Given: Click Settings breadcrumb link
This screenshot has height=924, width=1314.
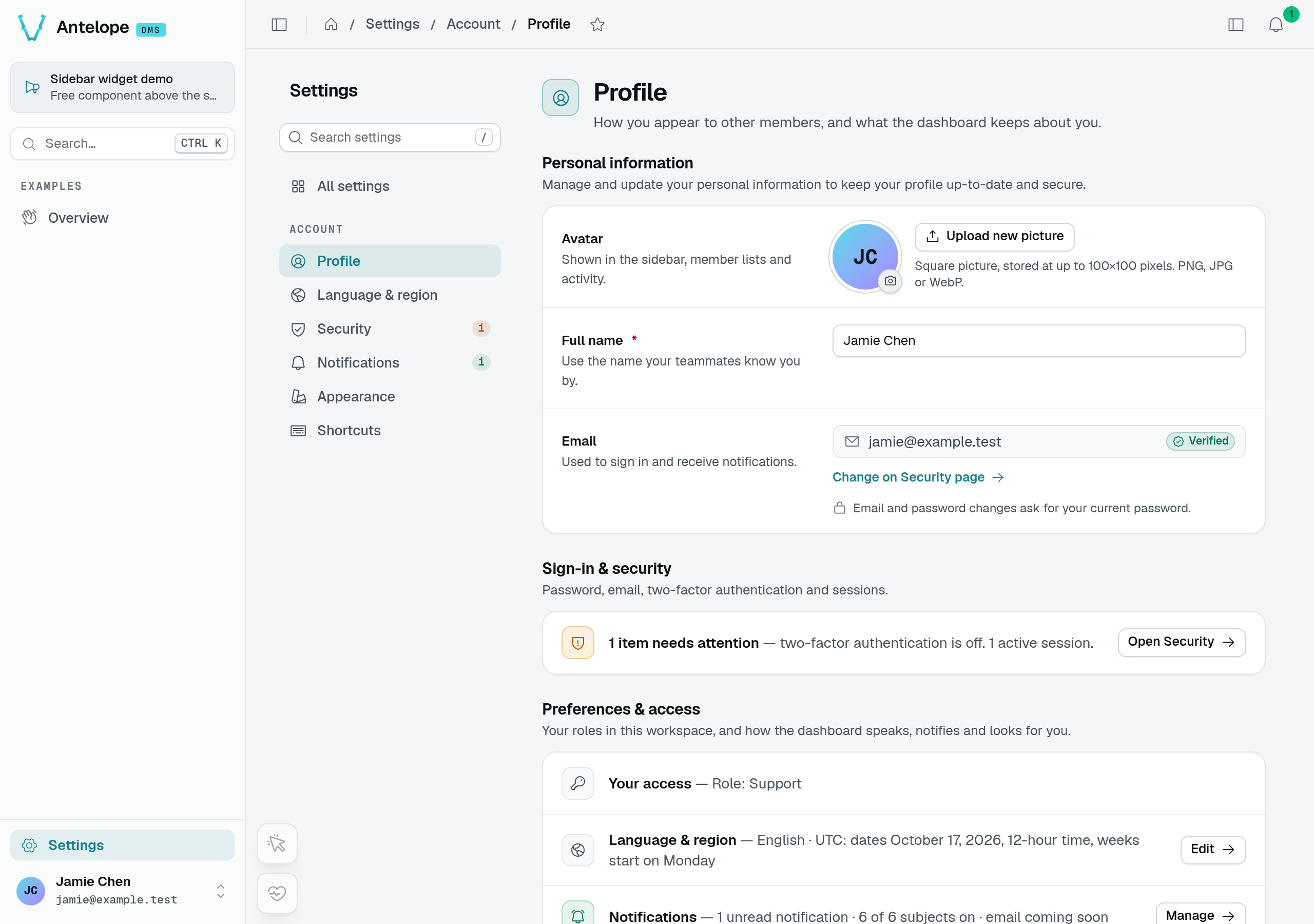Looking at the screenshot, I should [x=392, y=24].
